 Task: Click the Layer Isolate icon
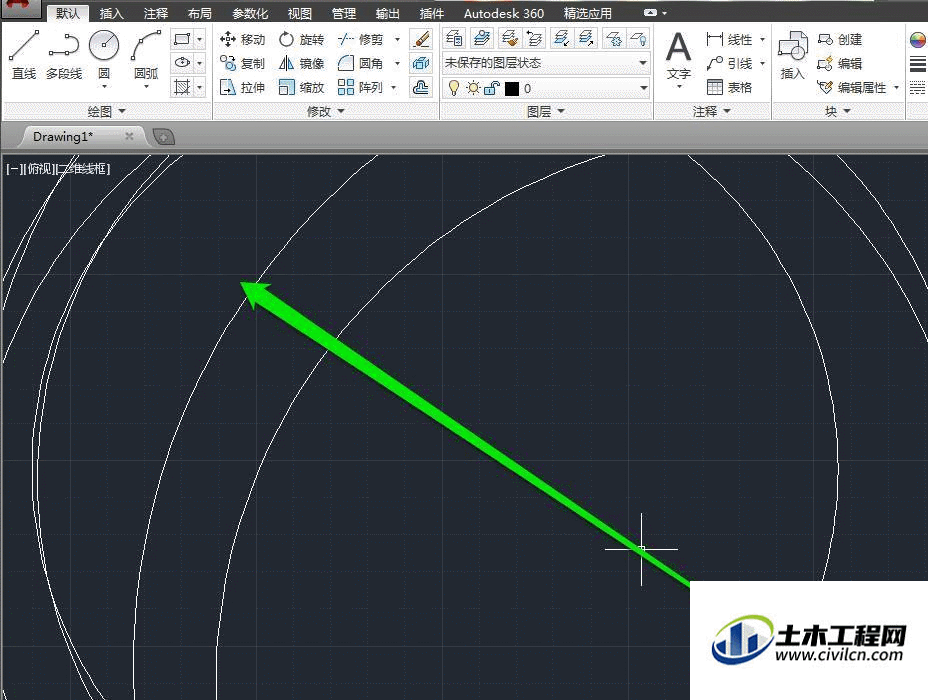click(561, 39)
